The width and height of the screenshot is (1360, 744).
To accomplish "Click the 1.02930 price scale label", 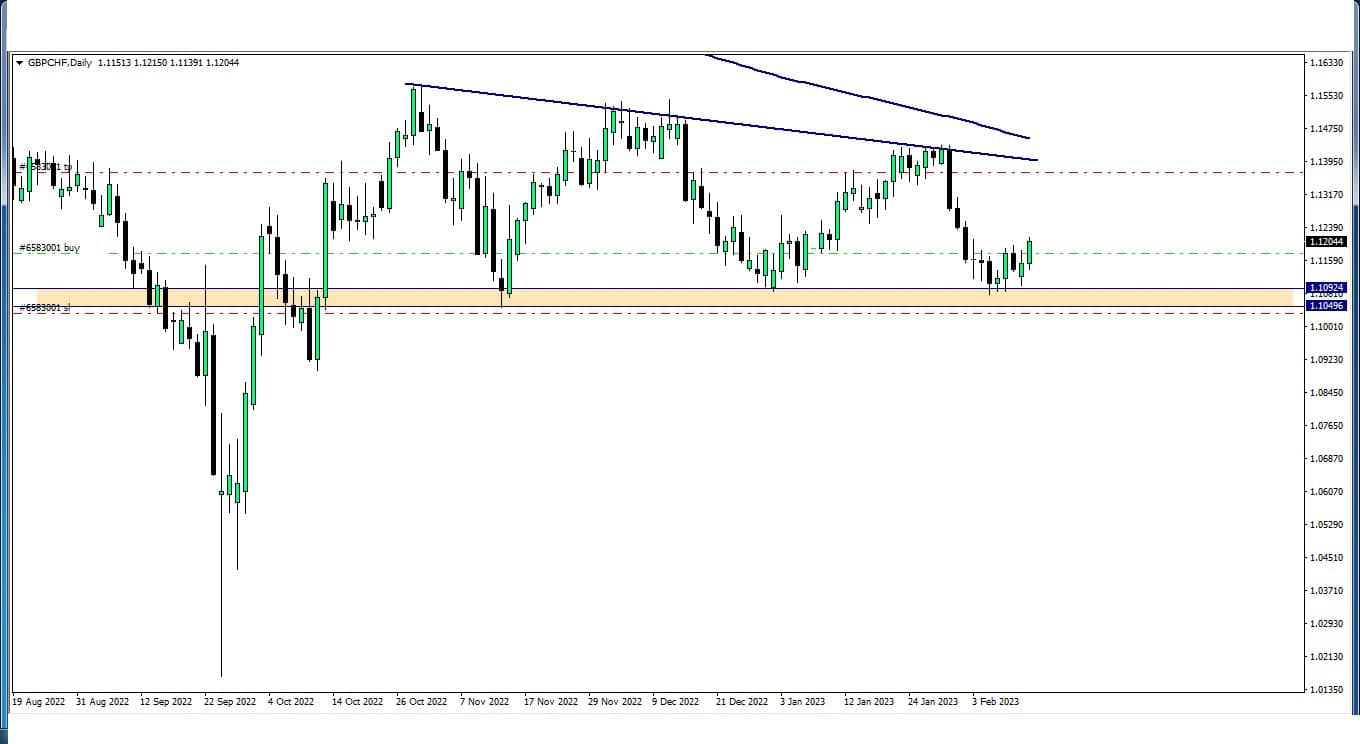I will tap(1326, 624).
